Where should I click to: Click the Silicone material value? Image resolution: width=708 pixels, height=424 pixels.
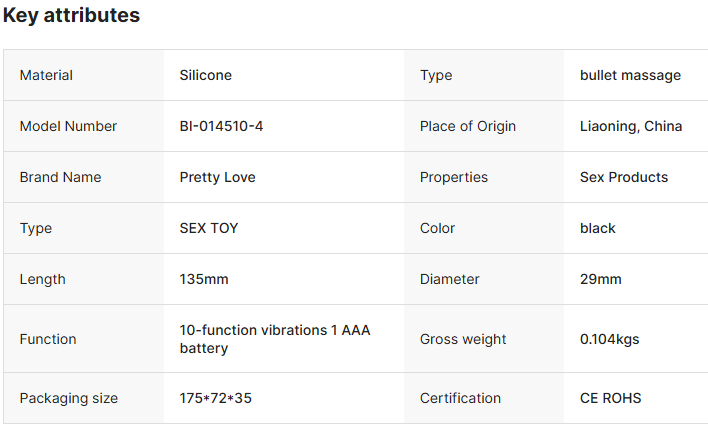point(206,75)
